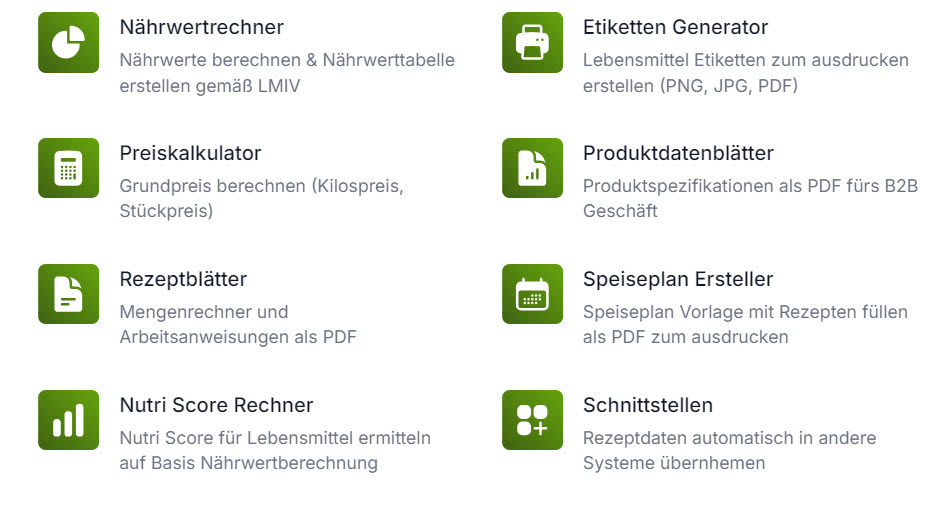Click the Schnittstellen apps-plus icon

tap(532, 420)
